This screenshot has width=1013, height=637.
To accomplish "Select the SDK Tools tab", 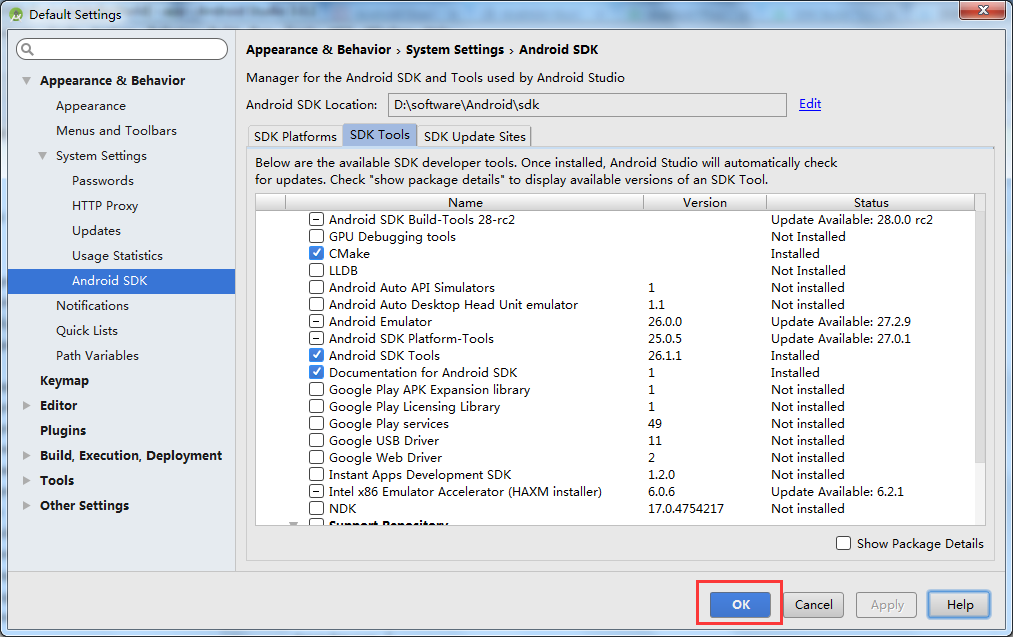I will coord(380,135).
